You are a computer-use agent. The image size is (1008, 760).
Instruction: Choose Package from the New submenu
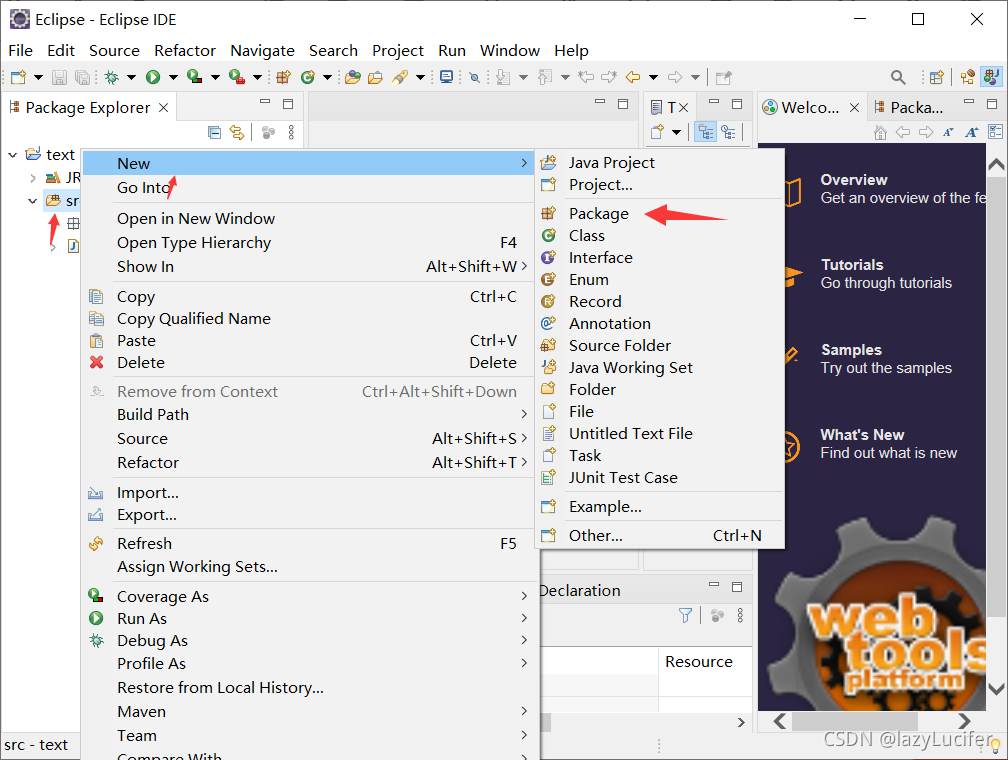660,213
